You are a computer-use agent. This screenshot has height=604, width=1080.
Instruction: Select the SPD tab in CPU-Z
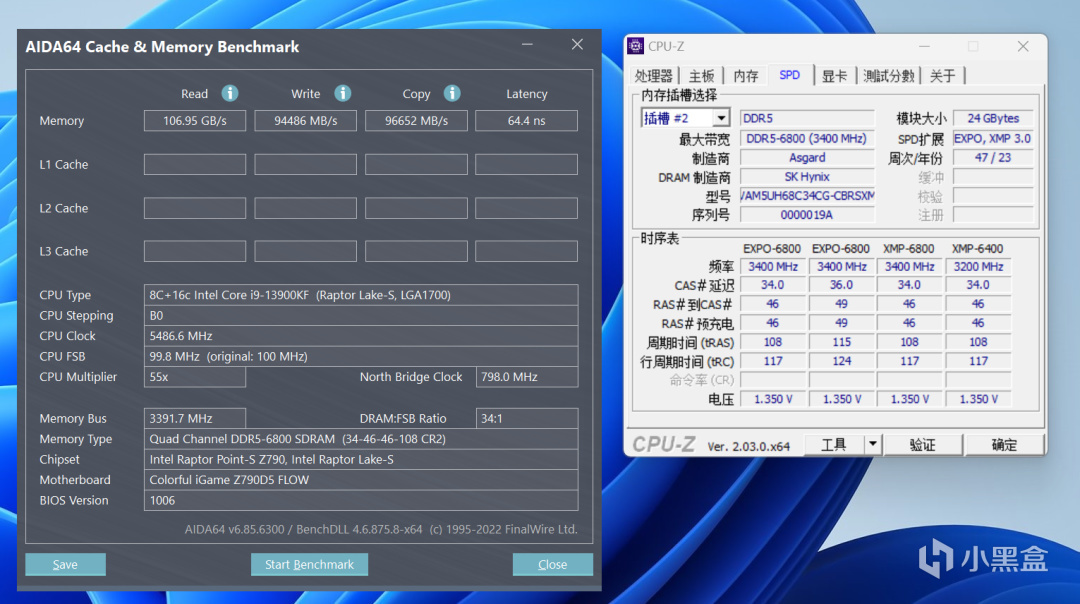[x=789, y=75]
